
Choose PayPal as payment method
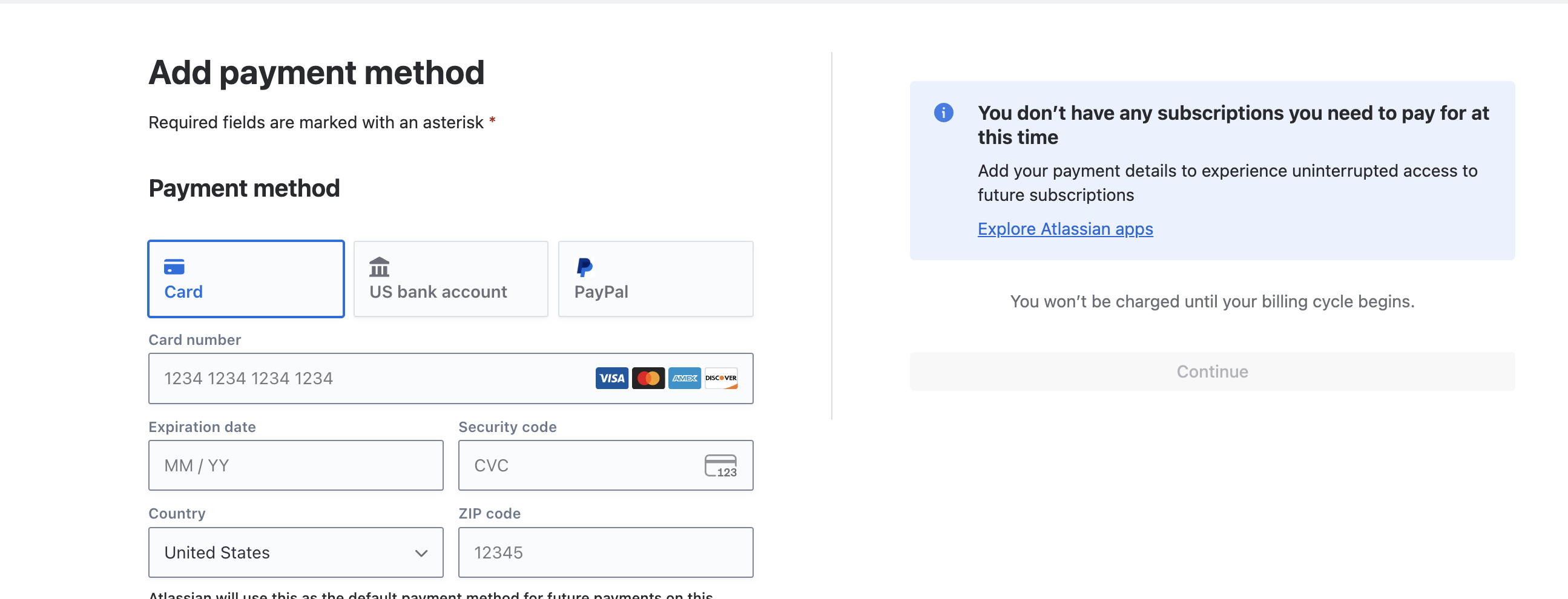tap(656, 279)
